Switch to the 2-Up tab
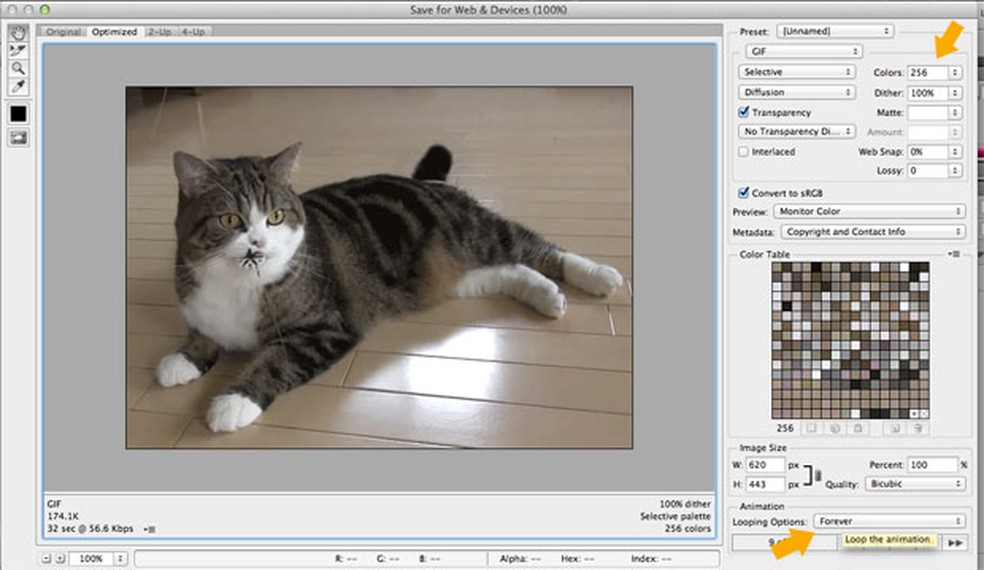 160,32
